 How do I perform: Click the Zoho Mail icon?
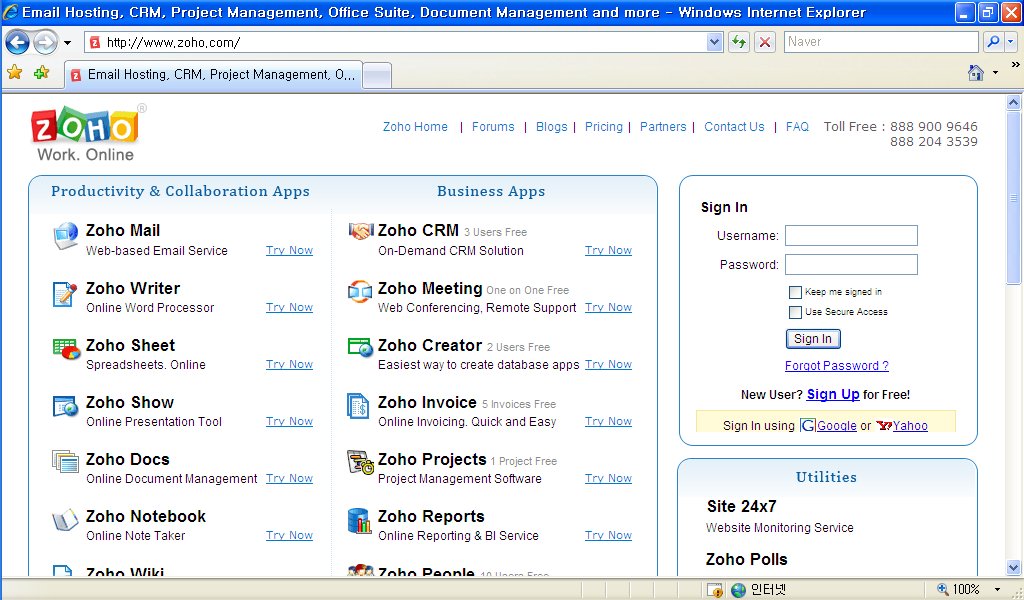65,236
